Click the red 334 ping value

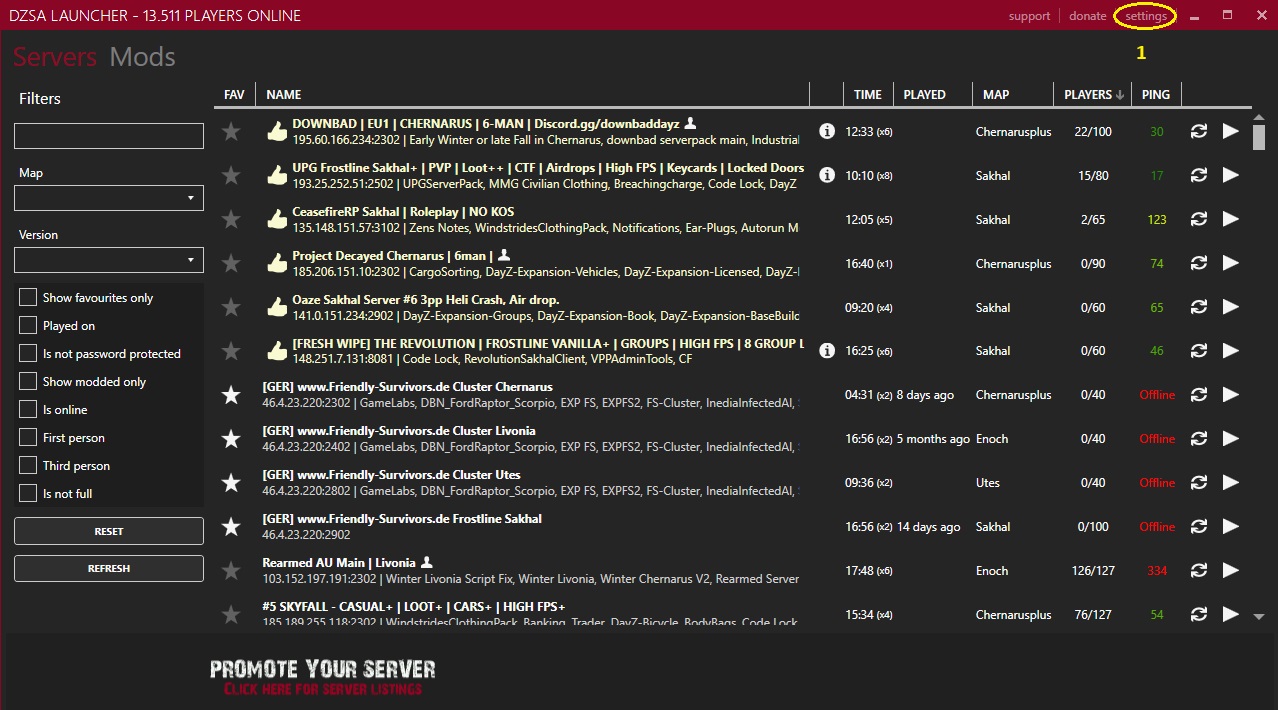pos(1157,571)
